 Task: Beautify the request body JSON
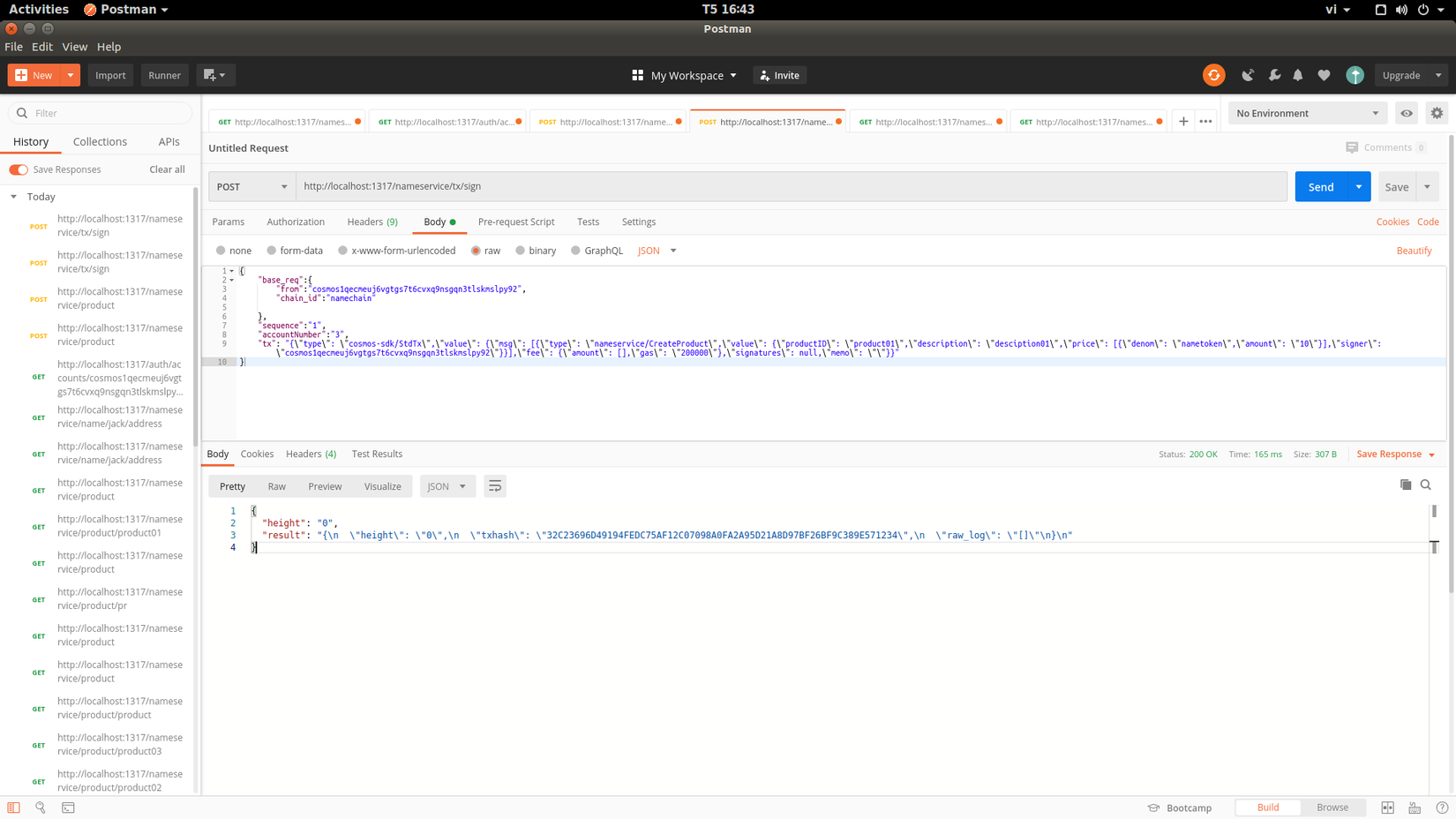pyautogui.click(x=1414, y=251)
